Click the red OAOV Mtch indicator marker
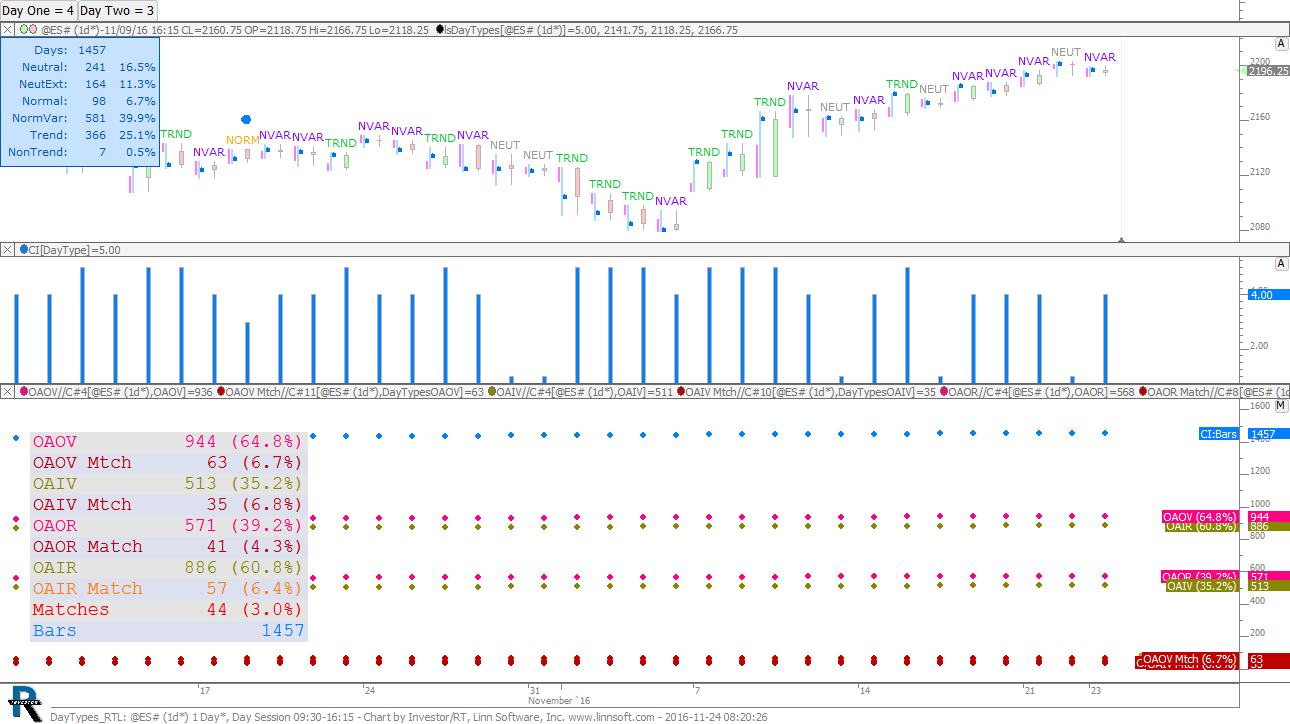The width and height of the screenshot is (1290, 724). [x=221, y=392]
